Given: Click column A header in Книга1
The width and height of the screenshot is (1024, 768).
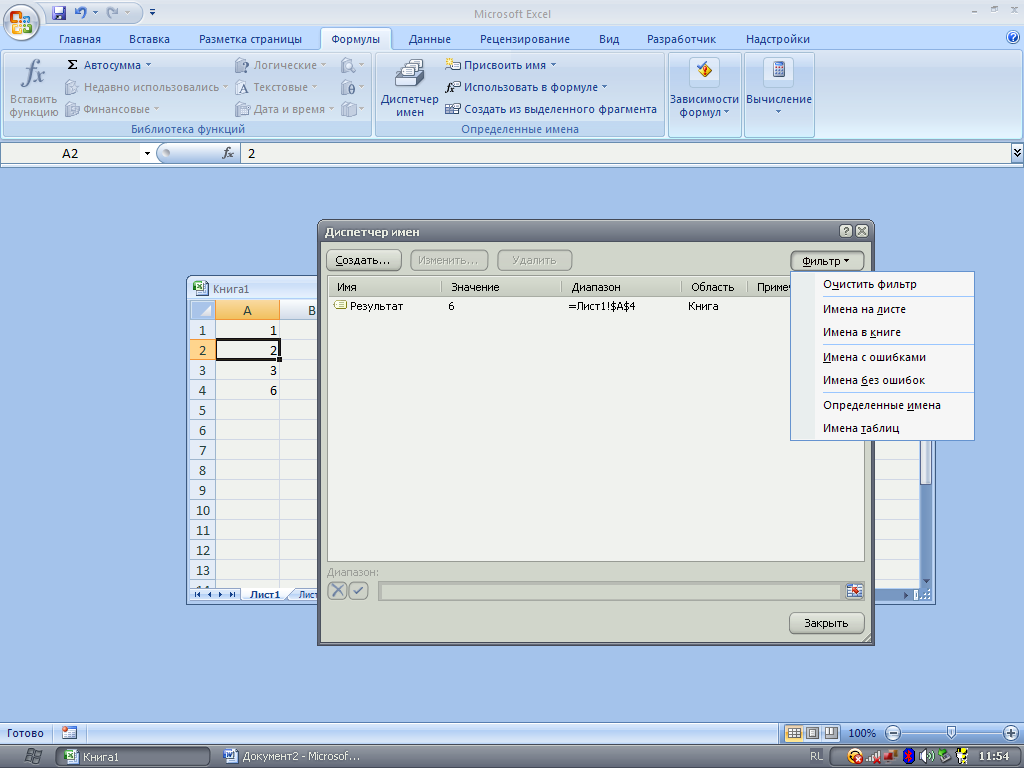Looking at the screenshot, I should tap(248, 310).
